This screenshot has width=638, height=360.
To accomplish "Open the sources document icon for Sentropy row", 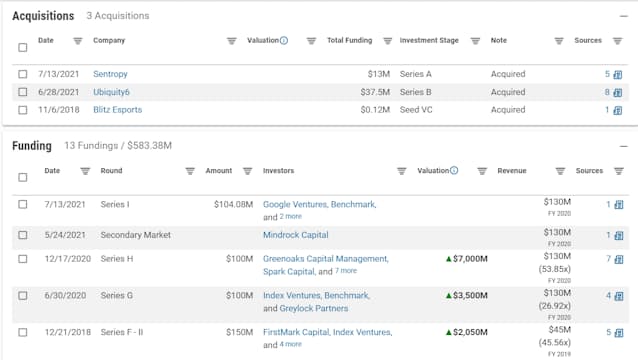I will tap(618, 74).
